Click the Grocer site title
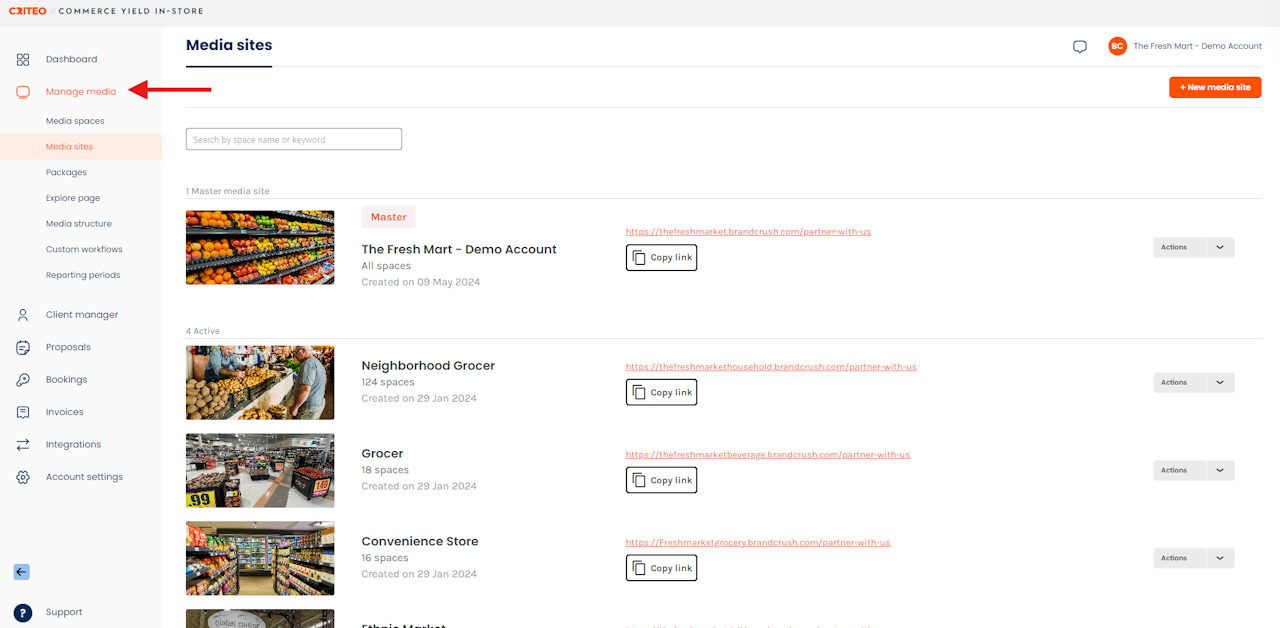The image size is (1280, 628). [x=382, y=454]
